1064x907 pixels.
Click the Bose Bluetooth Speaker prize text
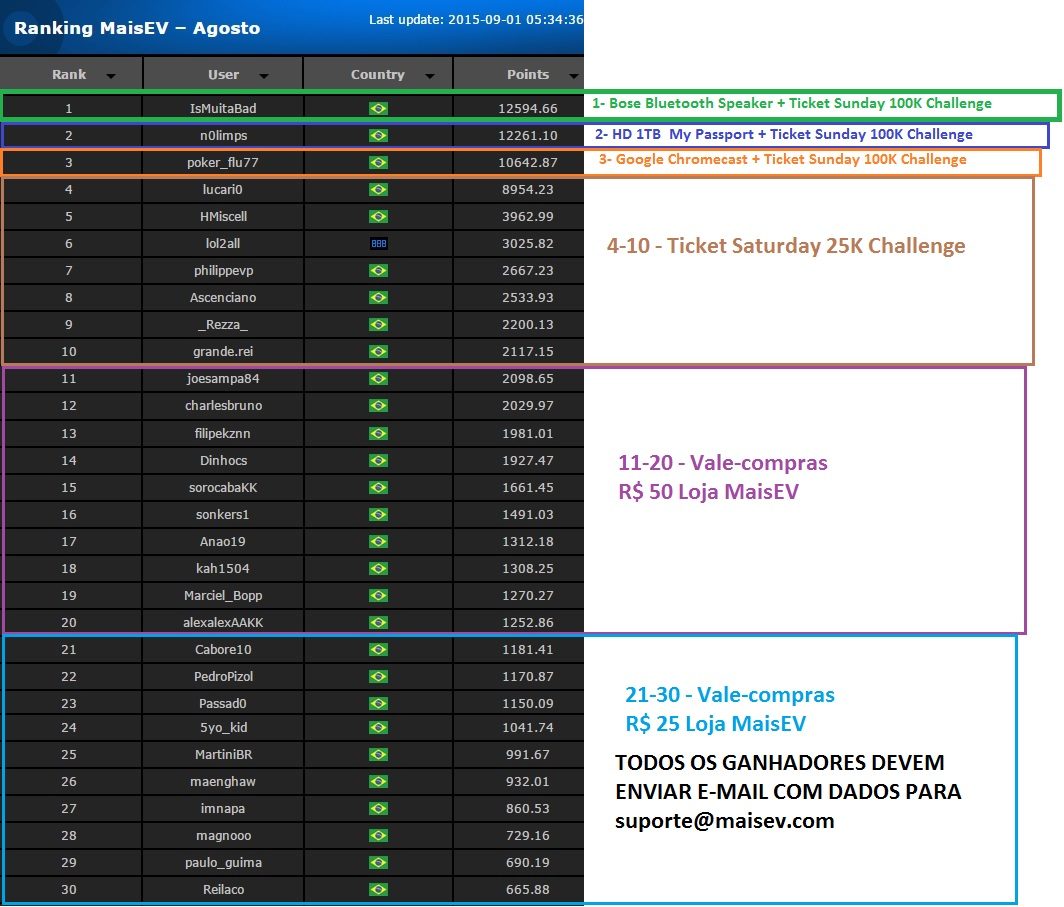coord(792,103)
